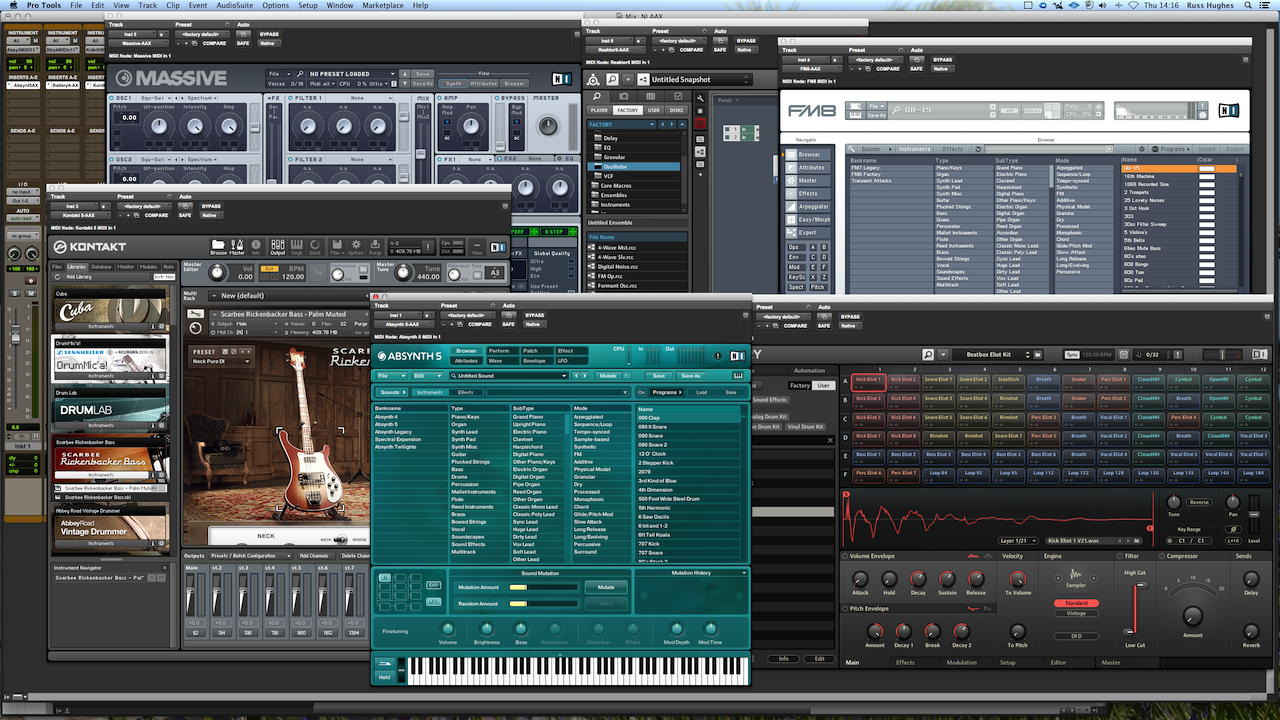This screenshot has height=720, width=1280.
Task: Select the USER tab in Reaktor
Action: (653, 110)
